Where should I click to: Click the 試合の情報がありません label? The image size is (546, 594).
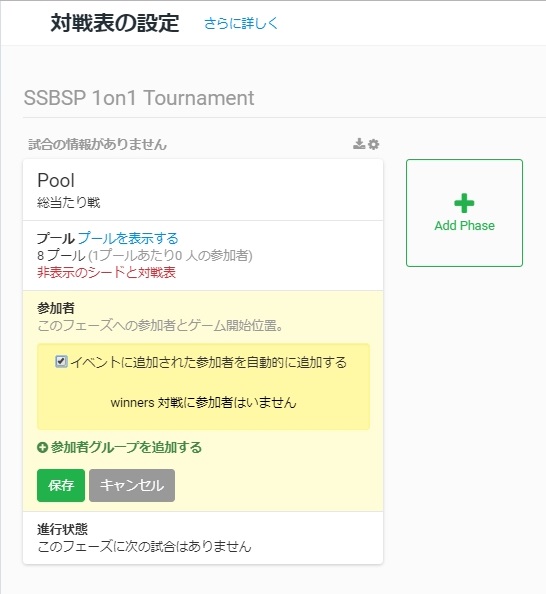[97, 144]
